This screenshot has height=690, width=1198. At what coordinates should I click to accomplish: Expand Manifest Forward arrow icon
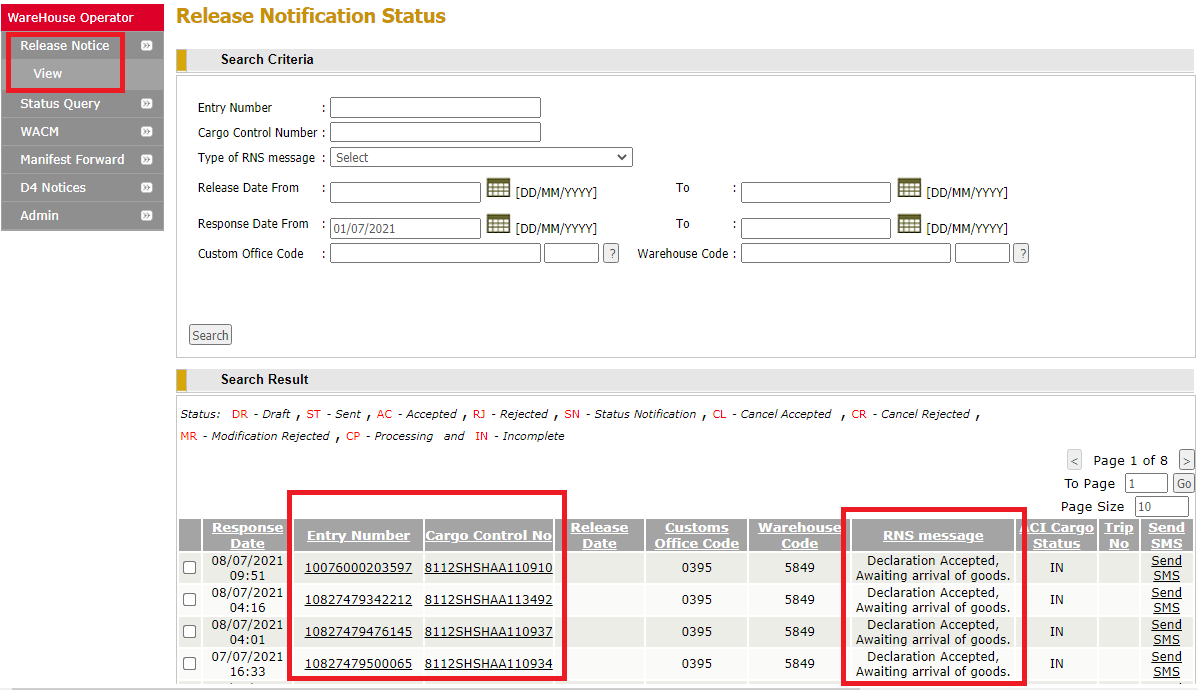147,160
